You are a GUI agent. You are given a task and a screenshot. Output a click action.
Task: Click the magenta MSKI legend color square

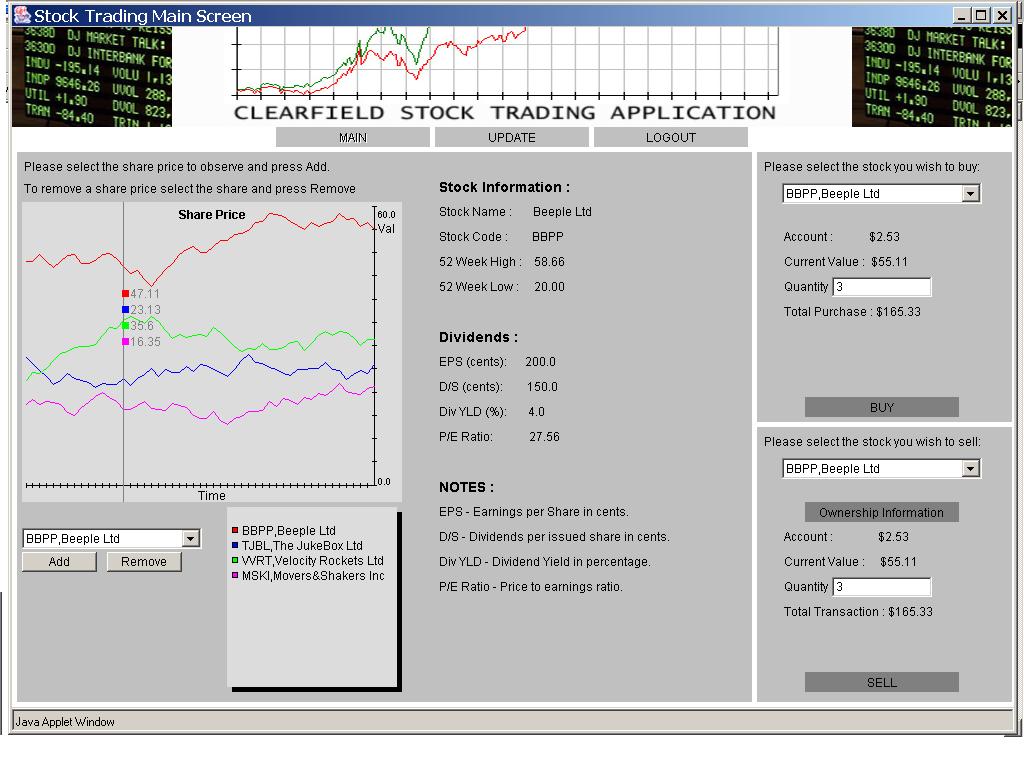pos(235,576)
